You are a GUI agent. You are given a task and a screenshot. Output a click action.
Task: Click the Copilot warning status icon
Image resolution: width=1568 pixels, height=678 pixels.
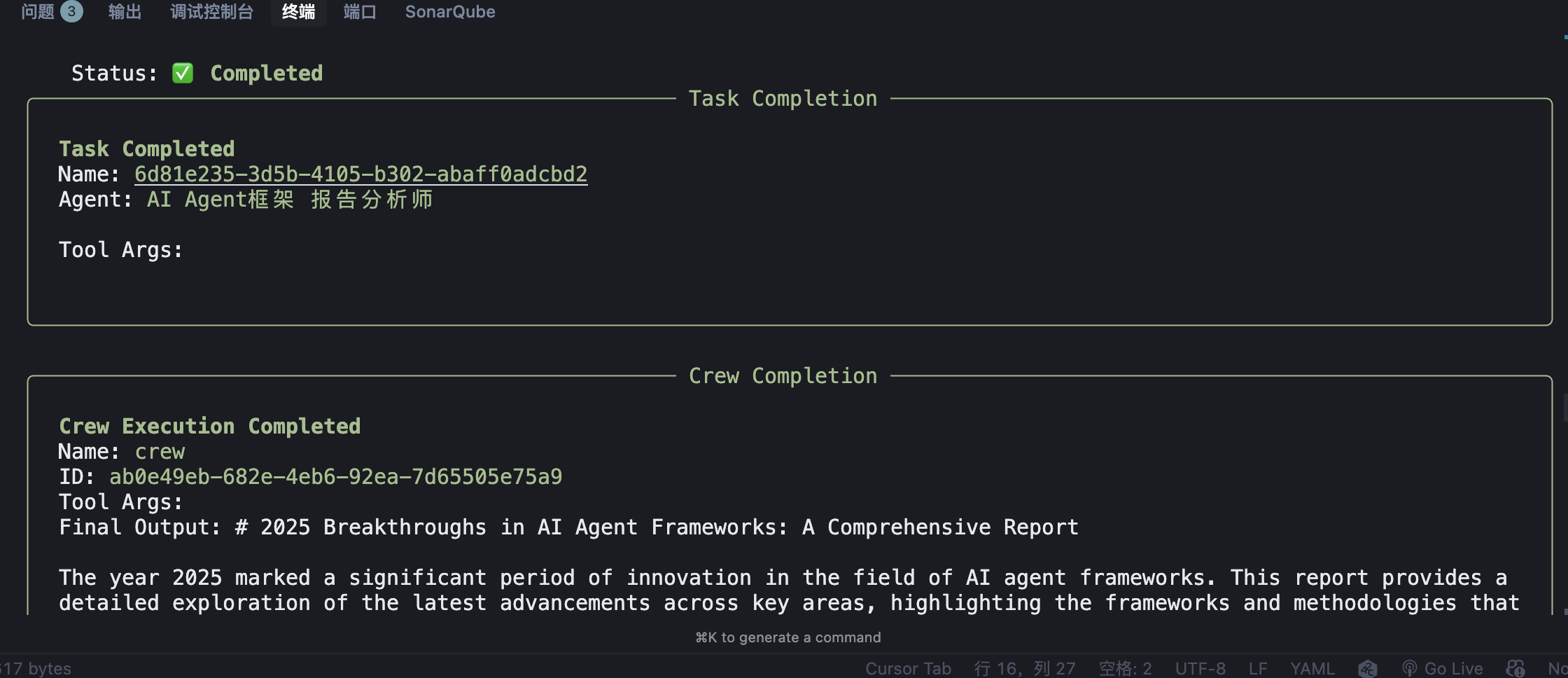coord(1515,668)
